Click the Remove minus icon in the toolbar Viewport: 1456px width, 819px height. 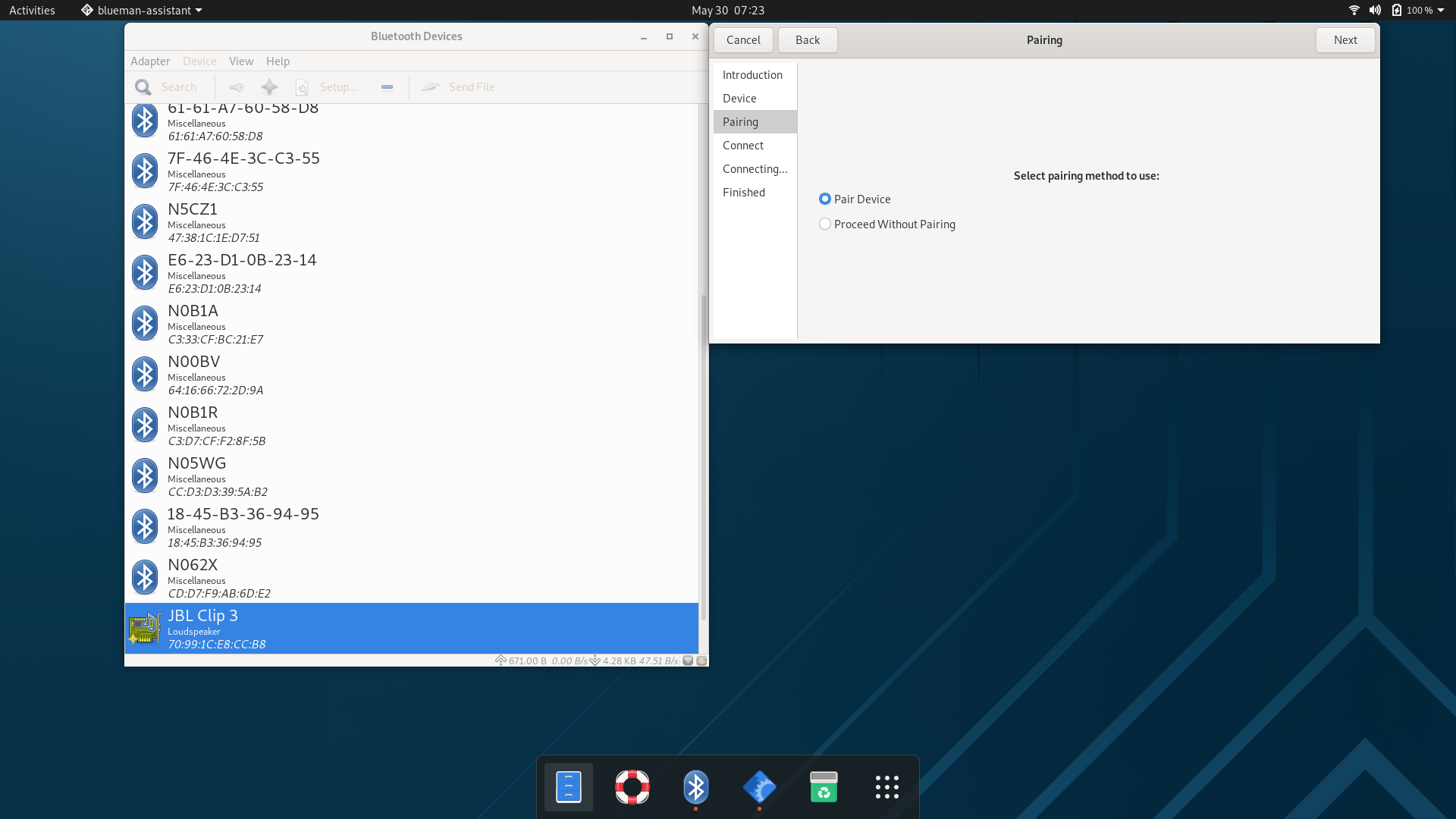[387, 87]
